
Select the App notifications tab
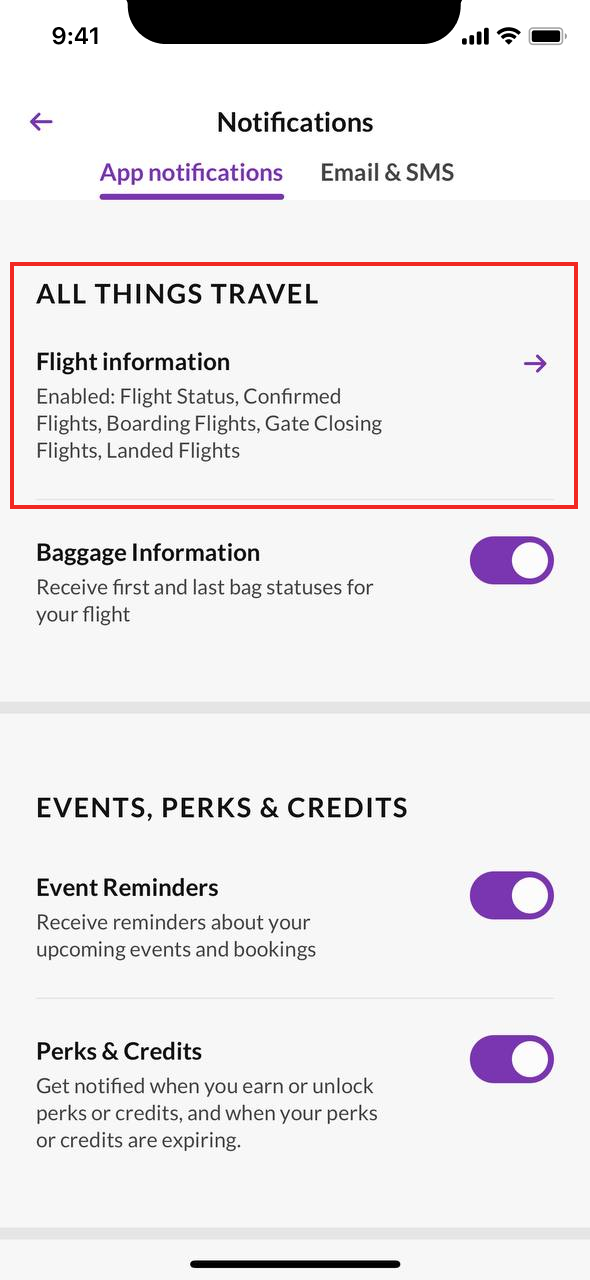[x=191, y=173]
